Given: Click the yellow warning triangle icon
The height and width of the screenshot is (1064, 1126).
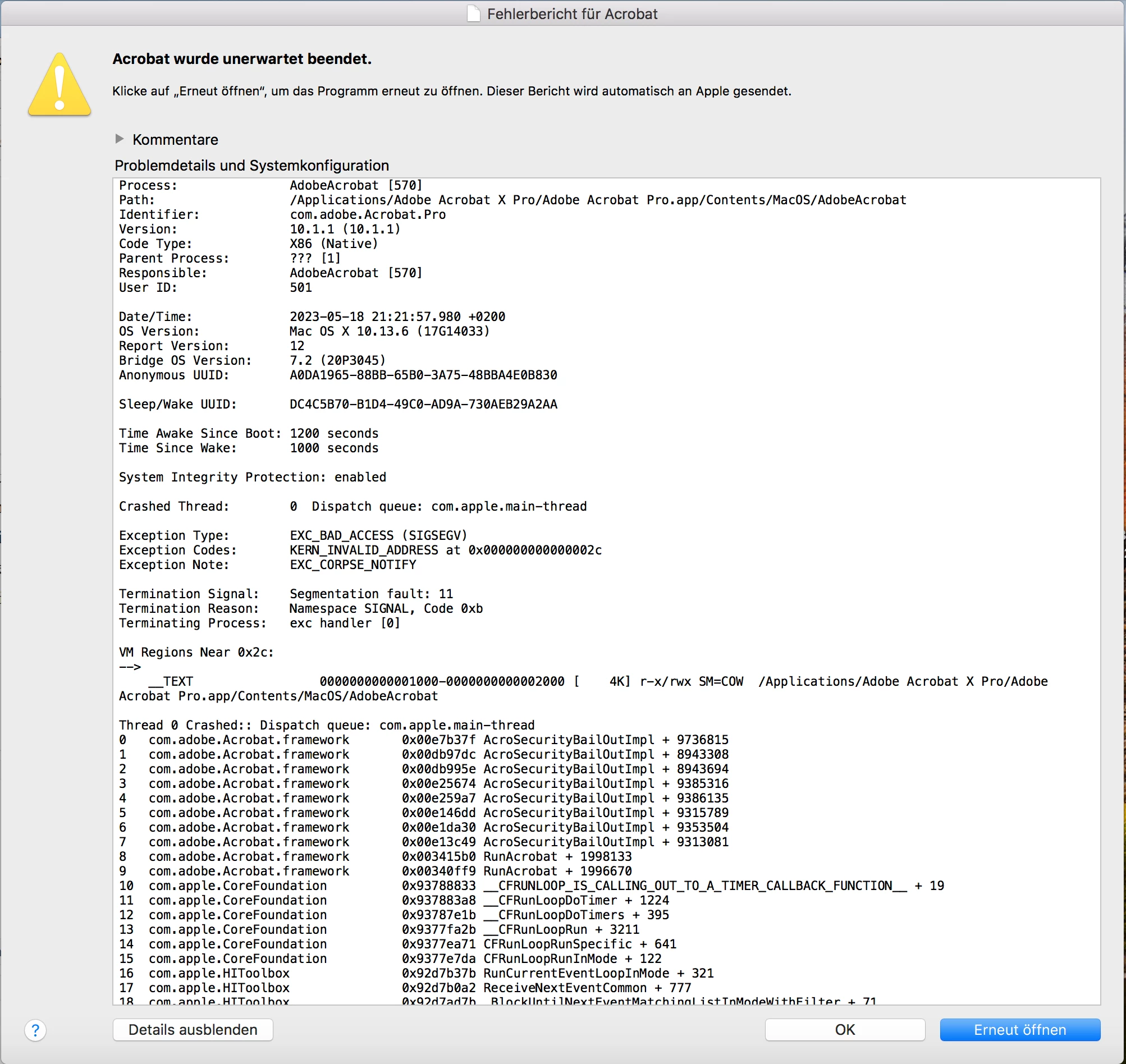Looking at the screenshot, I should click(x=59, y=86).
